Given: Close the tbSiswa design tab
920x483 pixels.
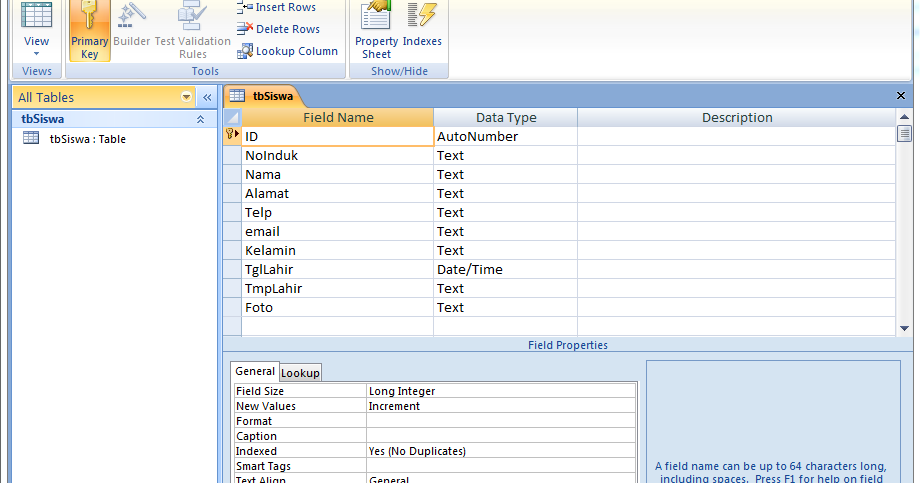Looking at the screenshot, I should tap(901, 96).
